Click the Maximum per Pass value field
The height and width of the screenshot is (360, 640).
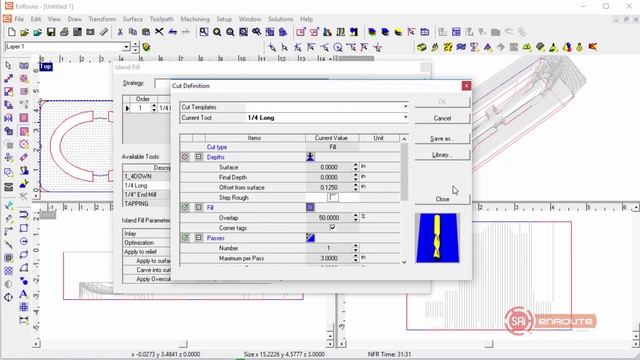coord(329,258)
